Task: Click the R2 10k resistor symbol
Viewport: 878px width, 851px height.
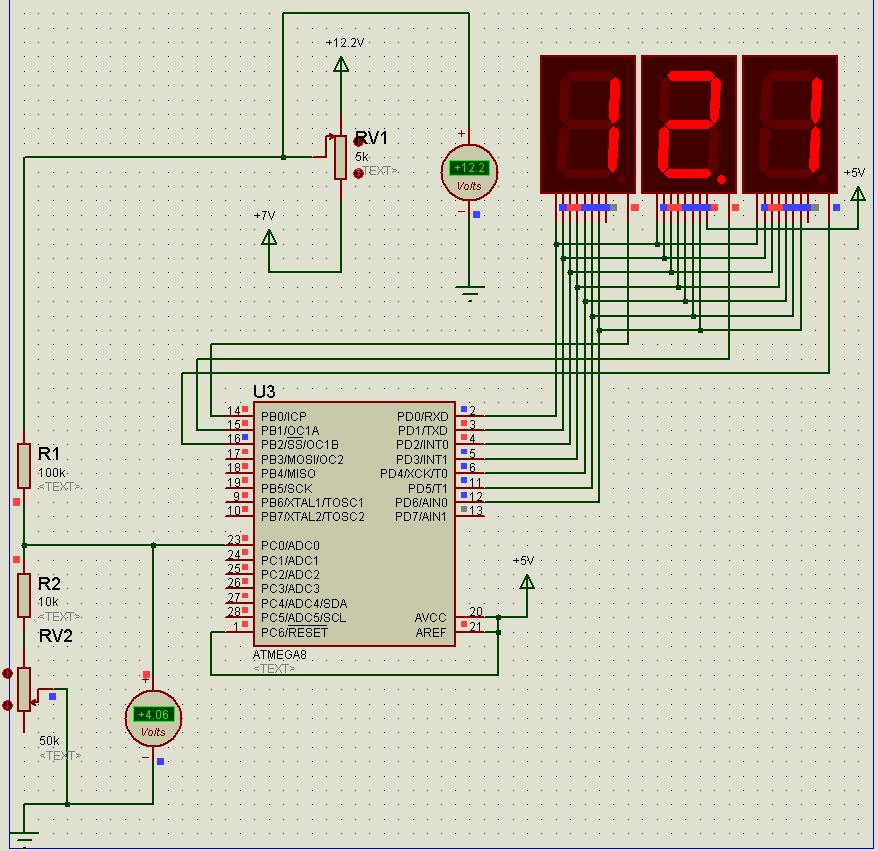Action: coord(24,595)
